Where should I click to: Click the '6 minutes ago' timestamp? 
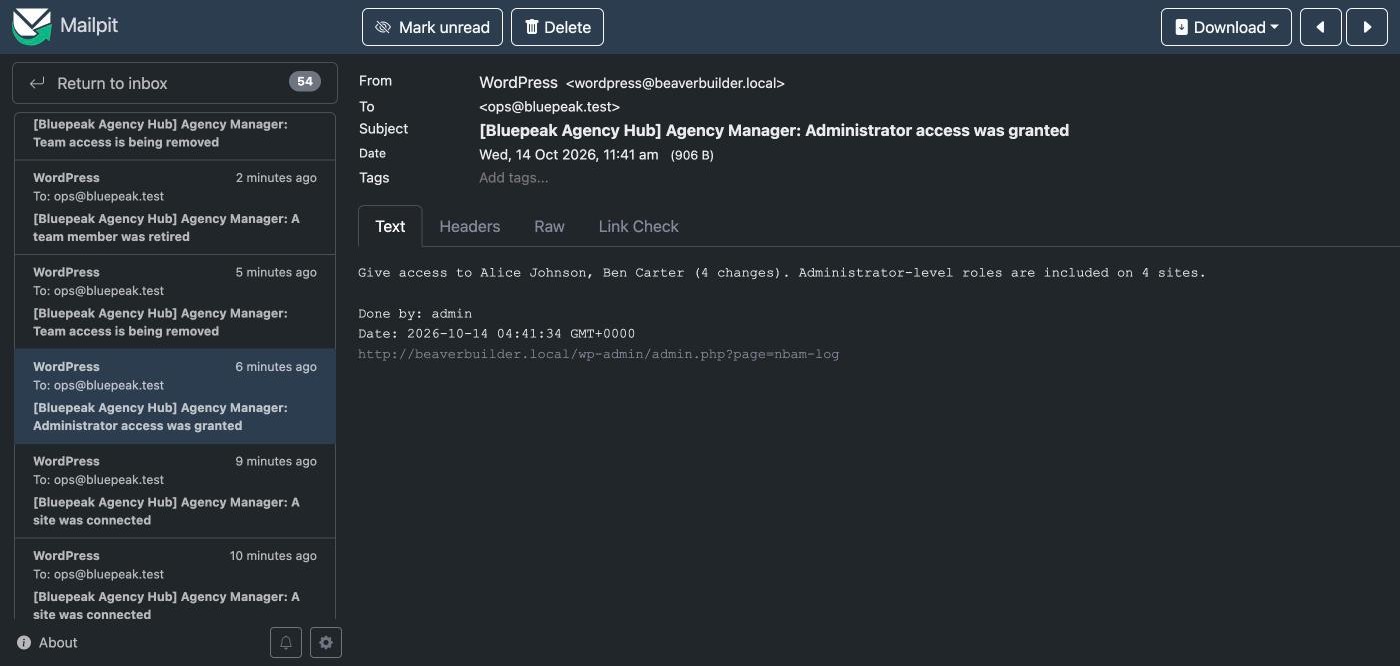point(276,367)
